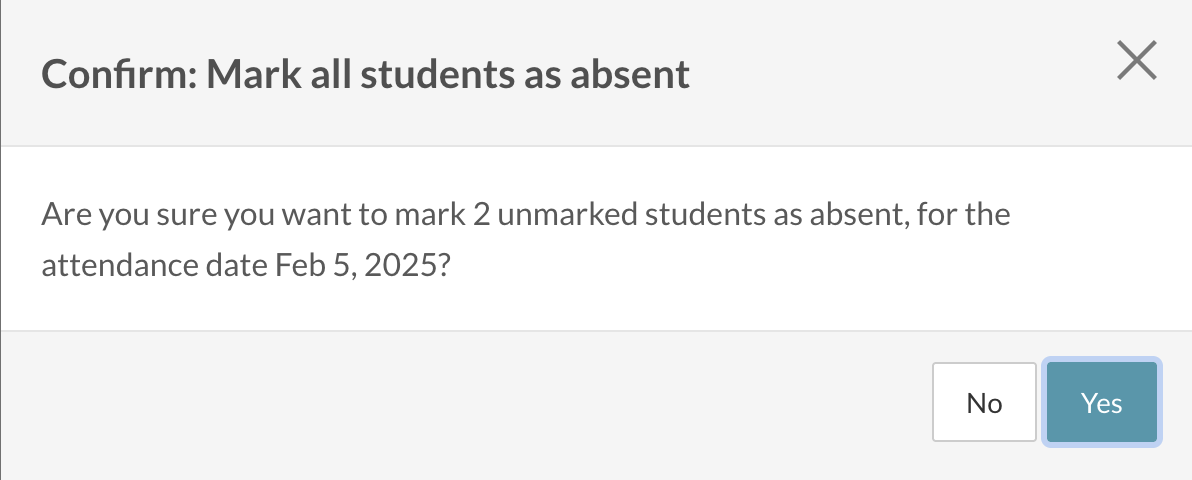The image size is (1192, 480).
Task: Click the blank header area beside the title
Action: click(900, 75)
